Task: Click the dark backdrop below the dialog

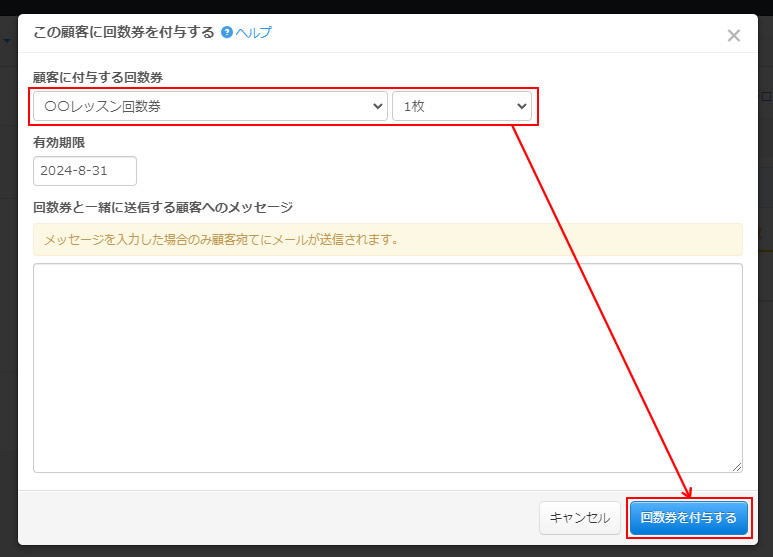Action: click(x=387, y=551)
